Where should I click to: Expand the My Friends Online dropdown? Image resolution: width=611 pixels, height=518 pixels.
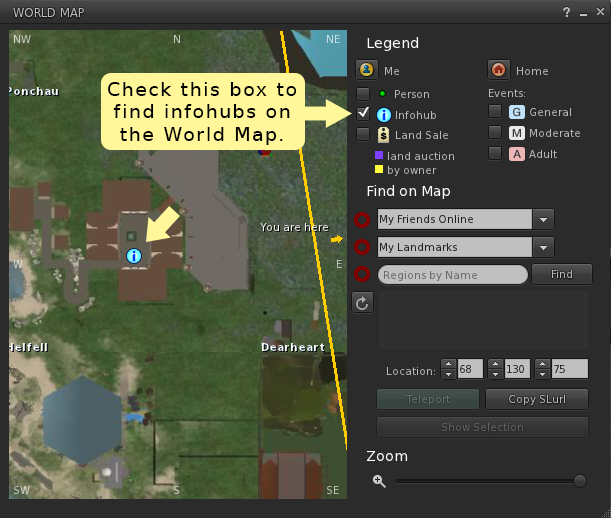pos(543,220)
